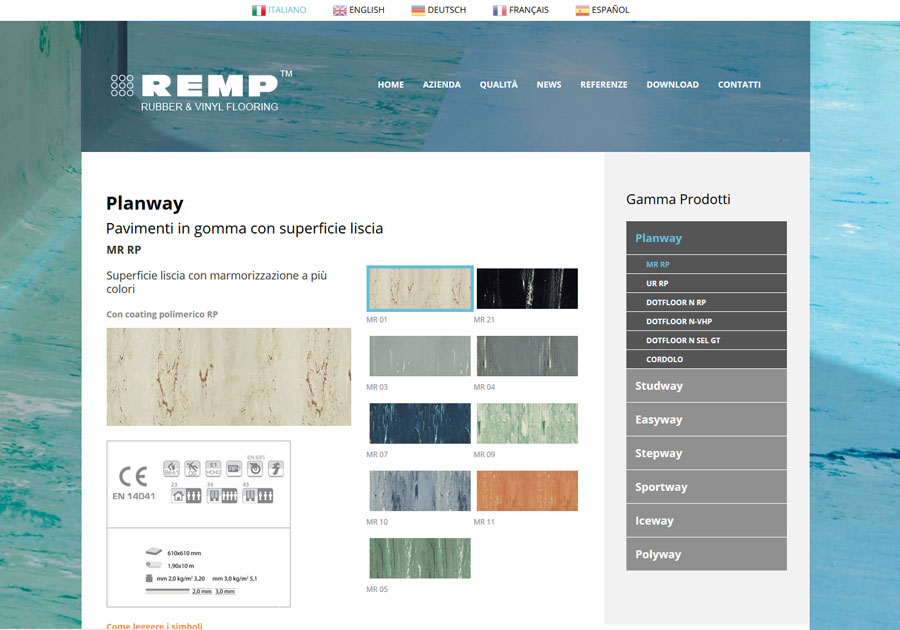Select DOTFLOOR N SEL GT in the submenu
The width and height of the screenshot is (900, 630).
[707, 340]
